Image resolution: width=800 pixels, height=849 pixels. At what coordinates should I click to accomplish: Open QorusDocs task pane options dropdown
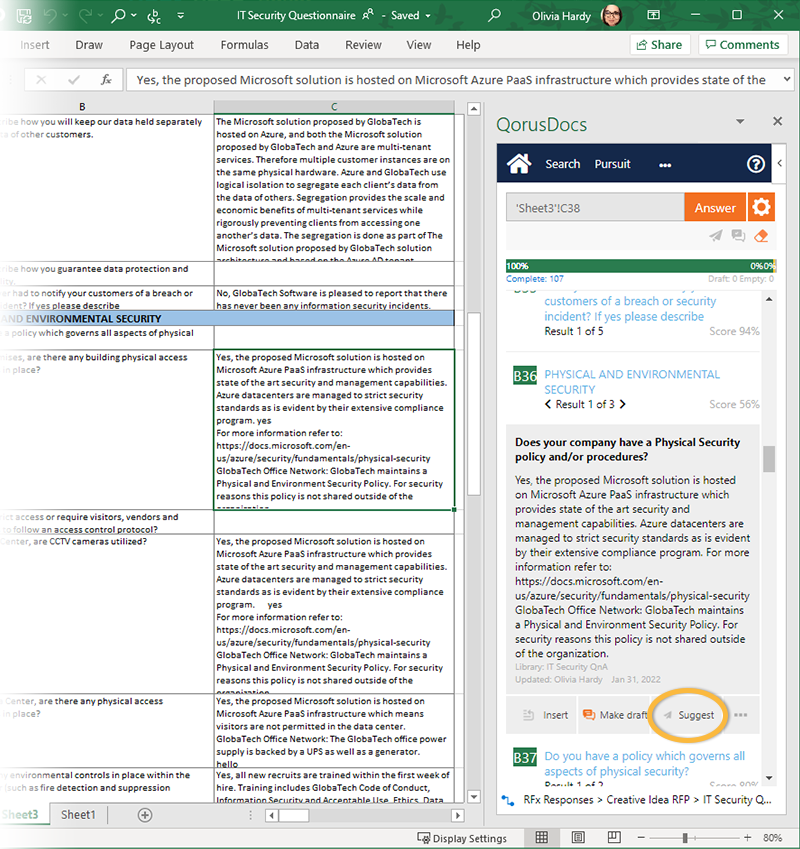point(740,121)
